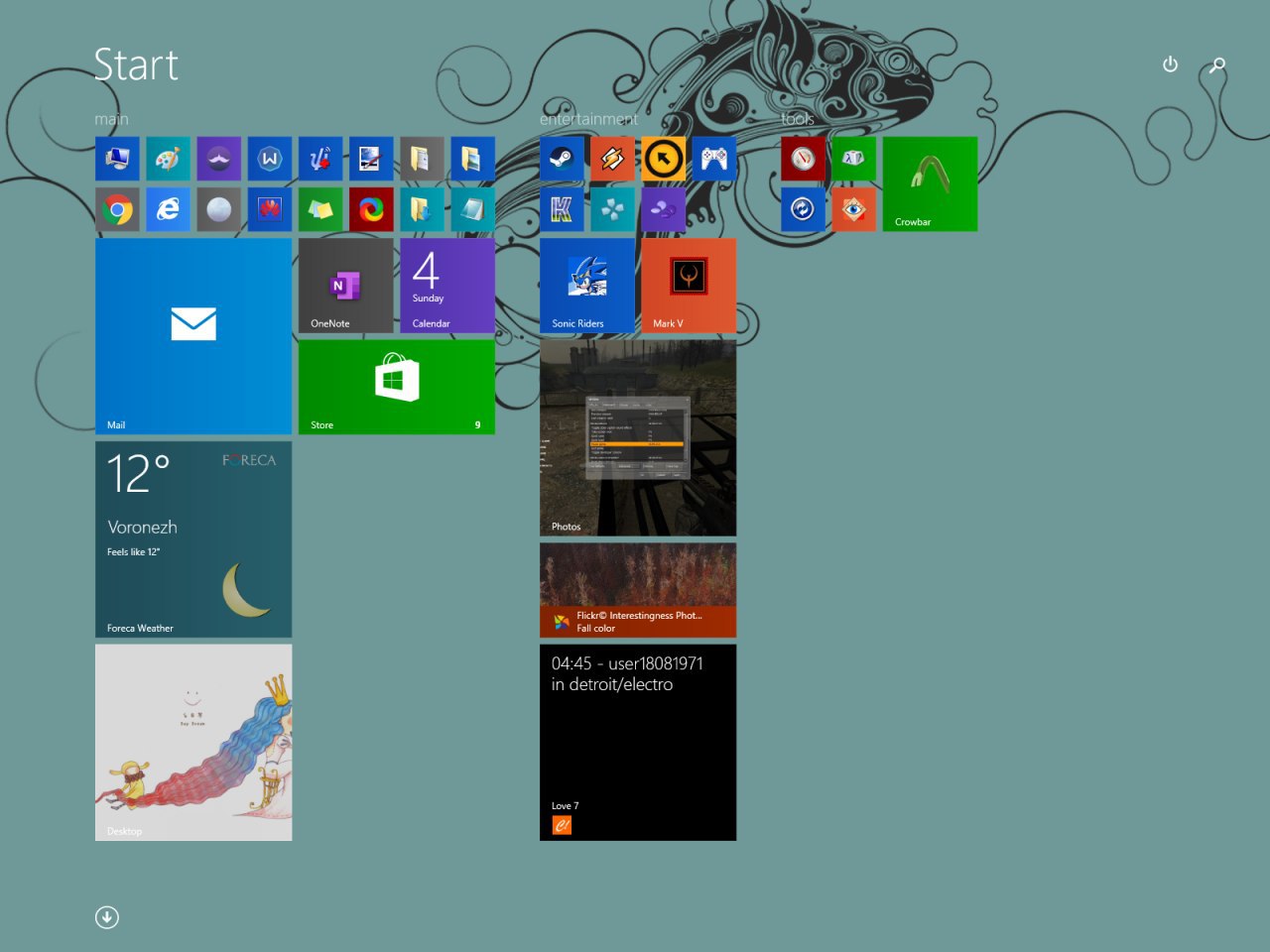The width and height of the screenshot is (1270, 952).
Task: Open the red compass tool tile
Action: (x=803, y=159)
